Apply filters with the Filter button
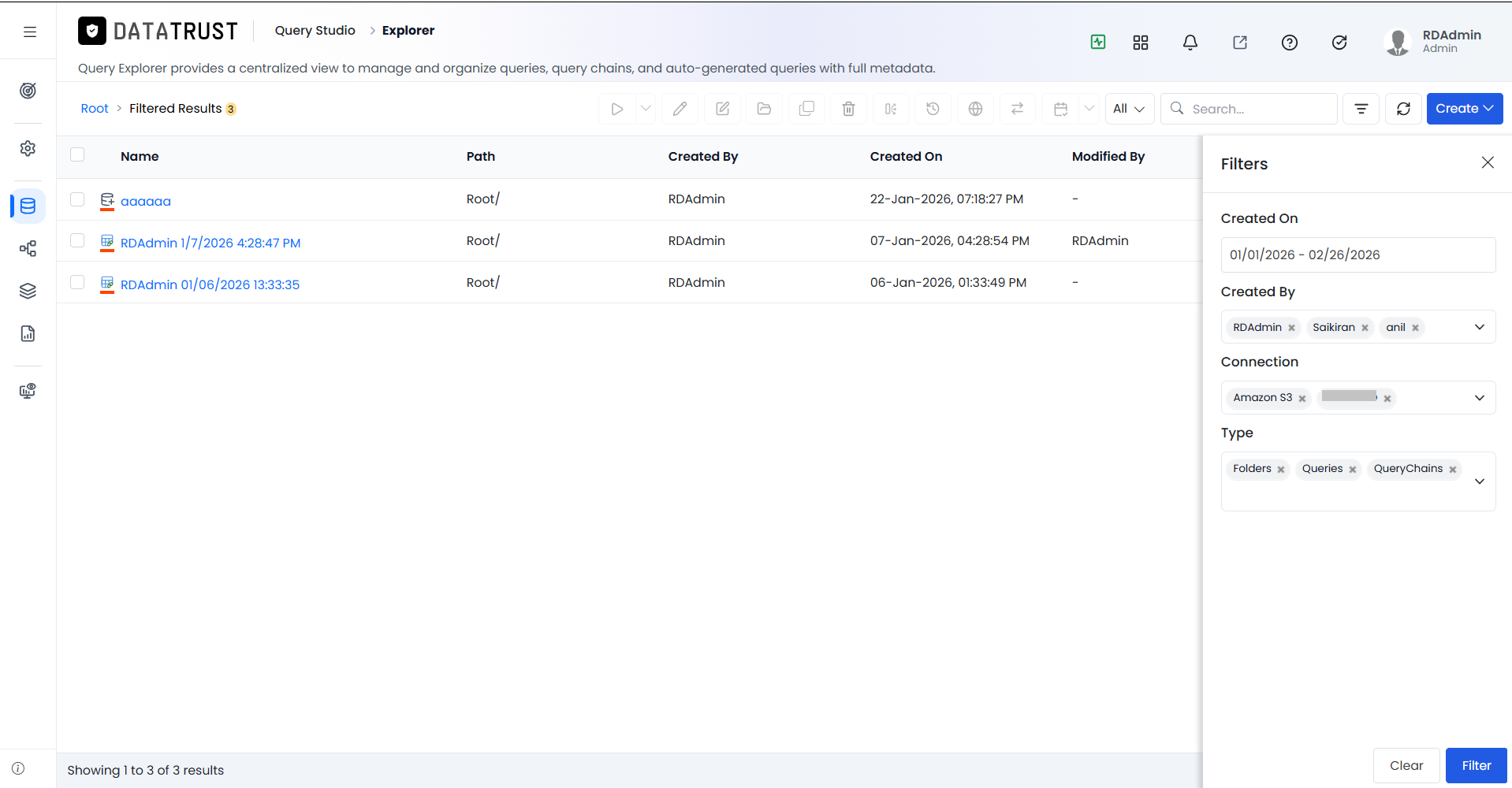The width and height of the screenshot is (1512, 788). [x=1476, y=765]
